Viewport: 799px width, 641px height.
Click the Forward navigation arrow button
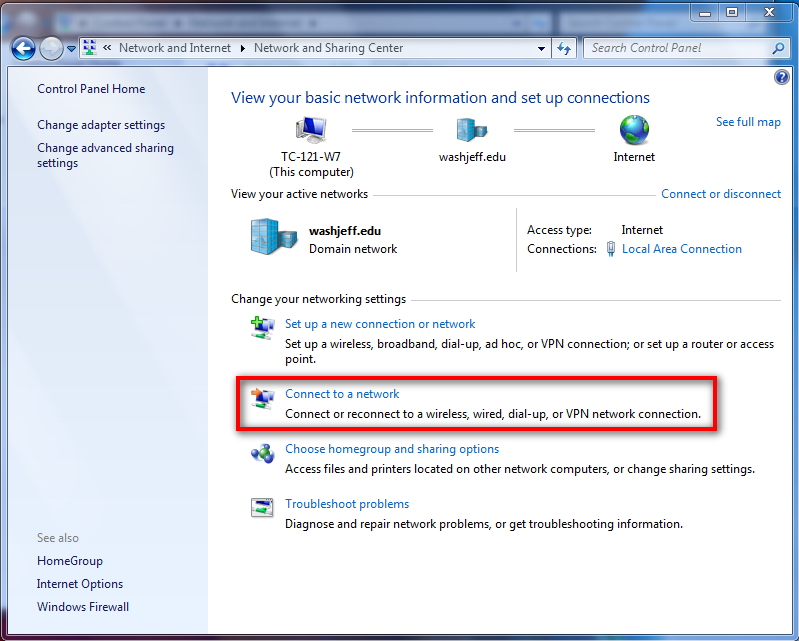coord(51,49)
